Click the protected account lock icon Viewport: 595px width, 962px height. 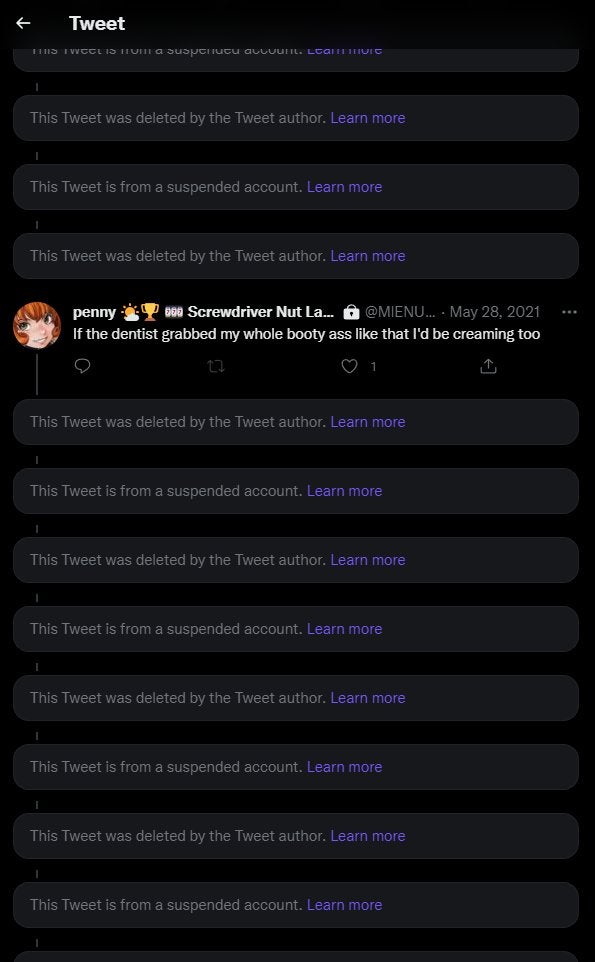coord(352,312)
